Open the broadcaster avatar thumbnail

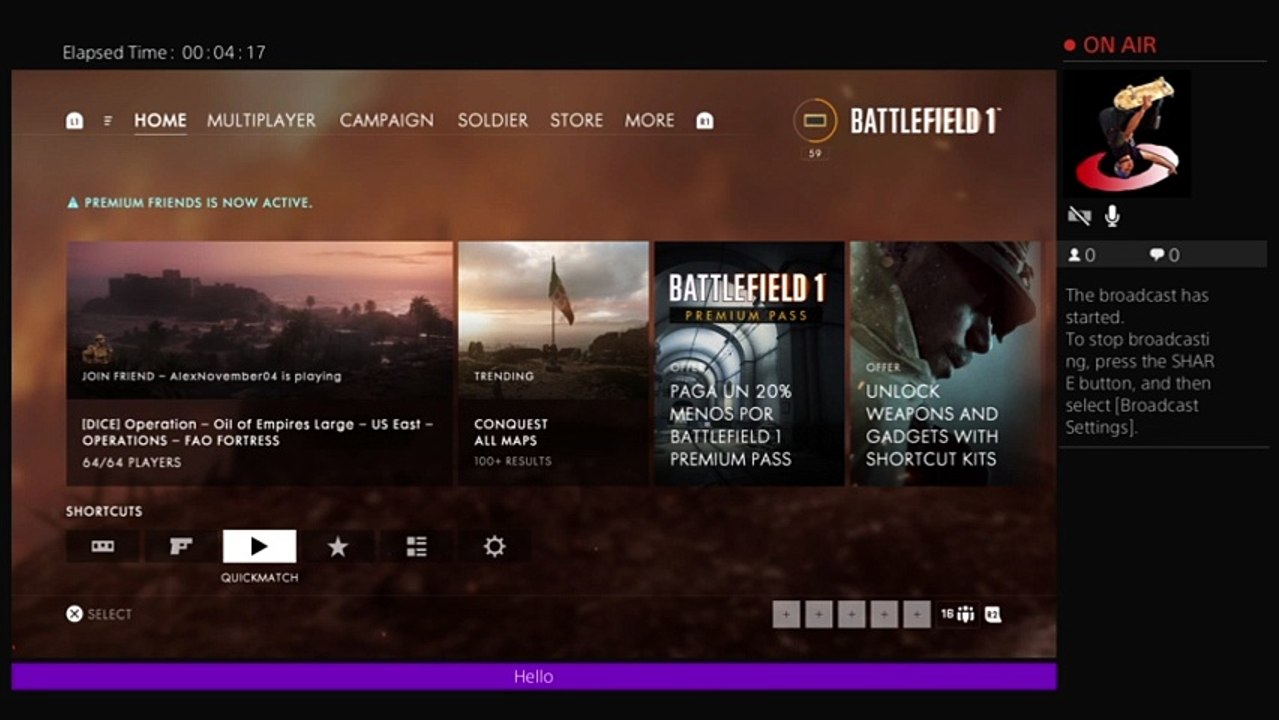1127,133
